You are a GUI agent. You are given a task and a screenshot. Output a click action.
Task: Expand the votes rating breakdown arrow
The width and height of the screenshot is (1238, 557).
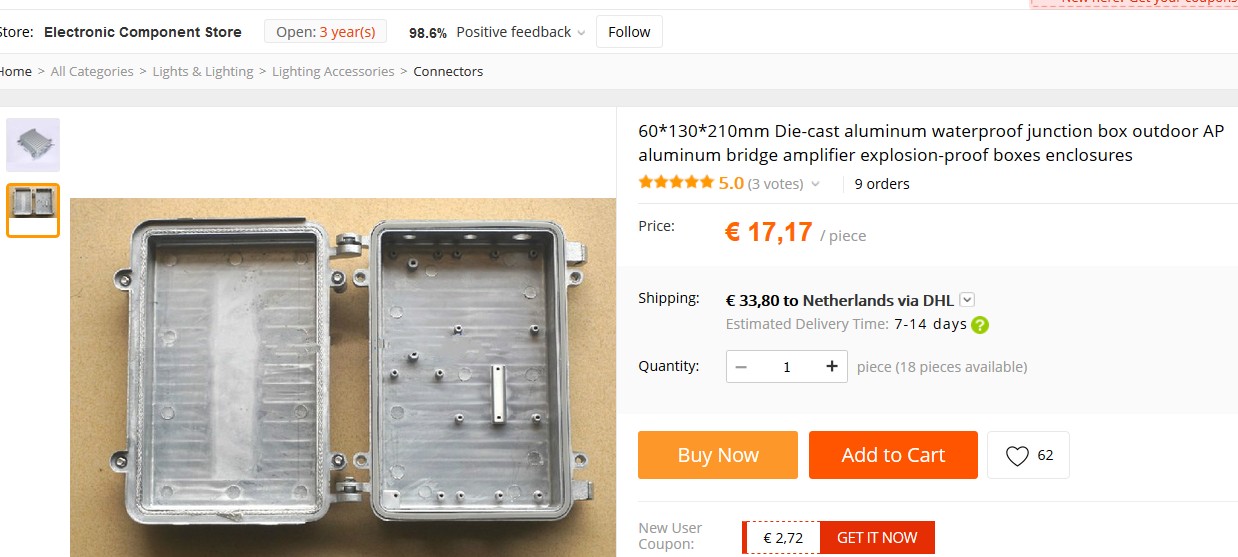pyautogui.click(x=815, y=184)
